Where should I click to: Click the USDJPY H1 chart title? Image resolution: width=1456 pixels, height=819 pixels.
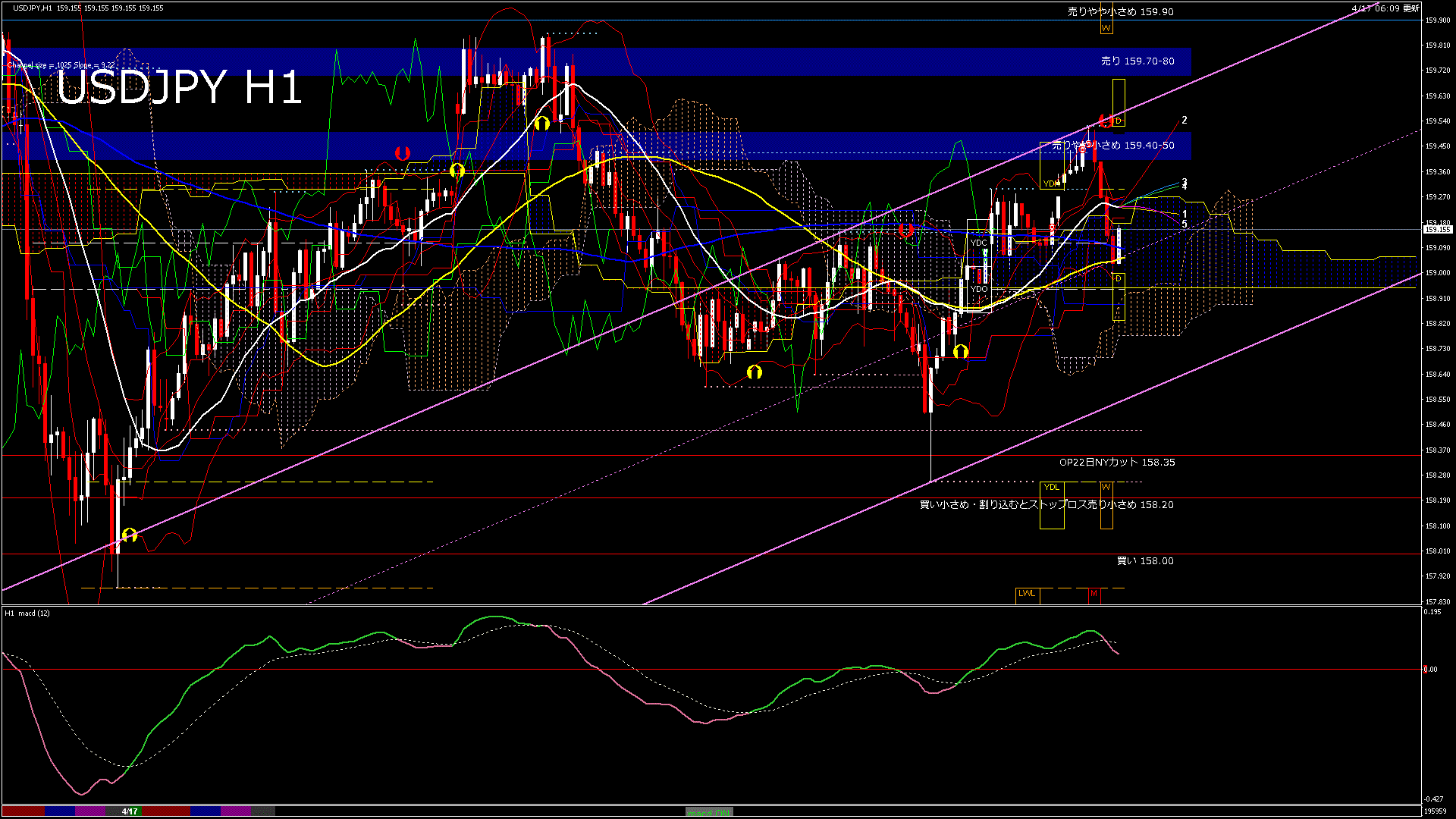180,88
